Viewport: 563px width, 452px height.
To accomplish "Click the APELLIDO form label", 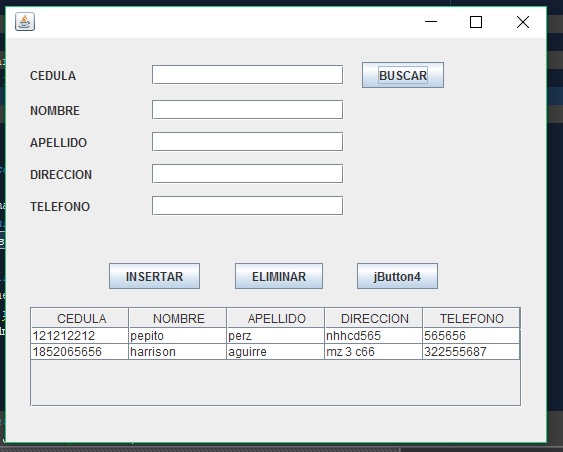I will tap(59, 143).
